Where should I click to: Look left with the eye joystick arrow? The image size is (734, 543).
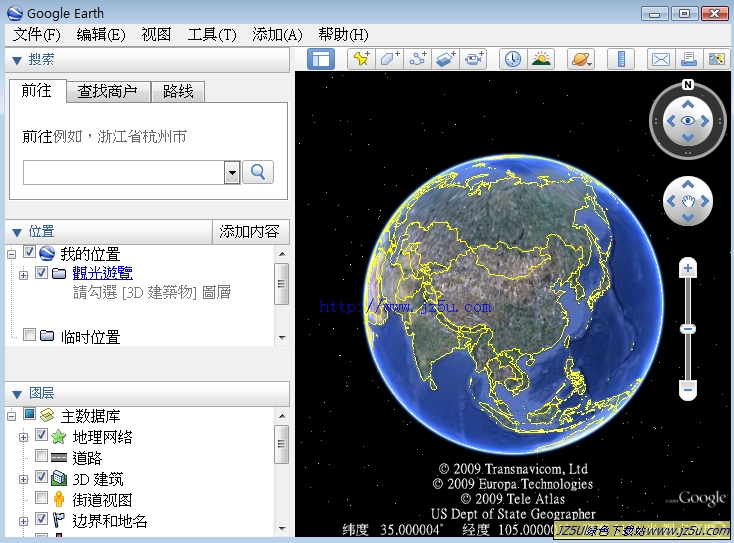pos(671,121)
